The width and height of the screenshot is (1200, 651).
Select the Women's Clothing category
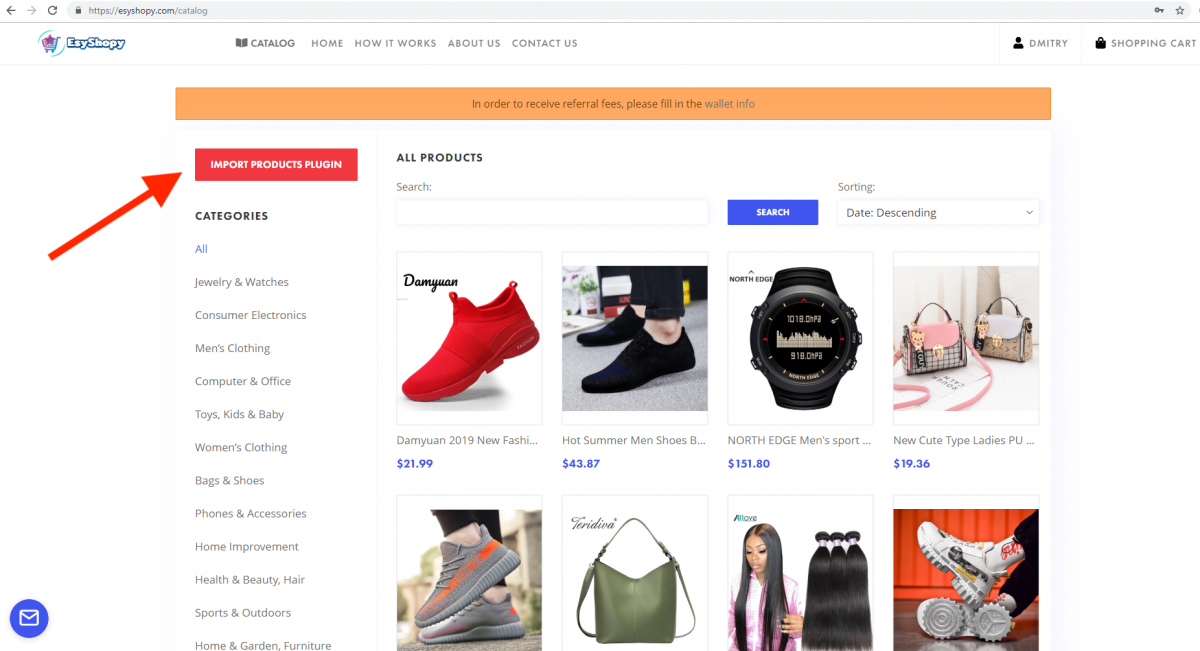241,447
